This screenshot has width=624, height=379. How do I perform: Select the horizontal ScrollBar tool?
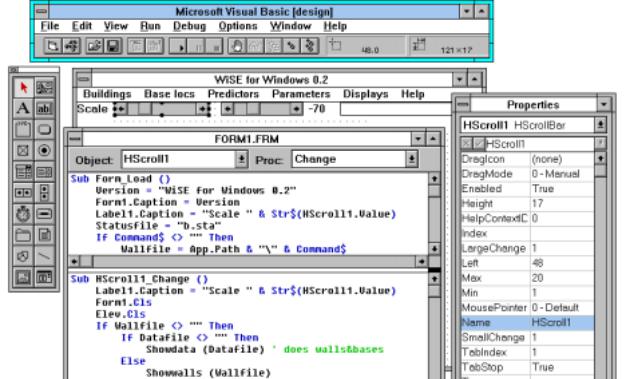(23, 193)
